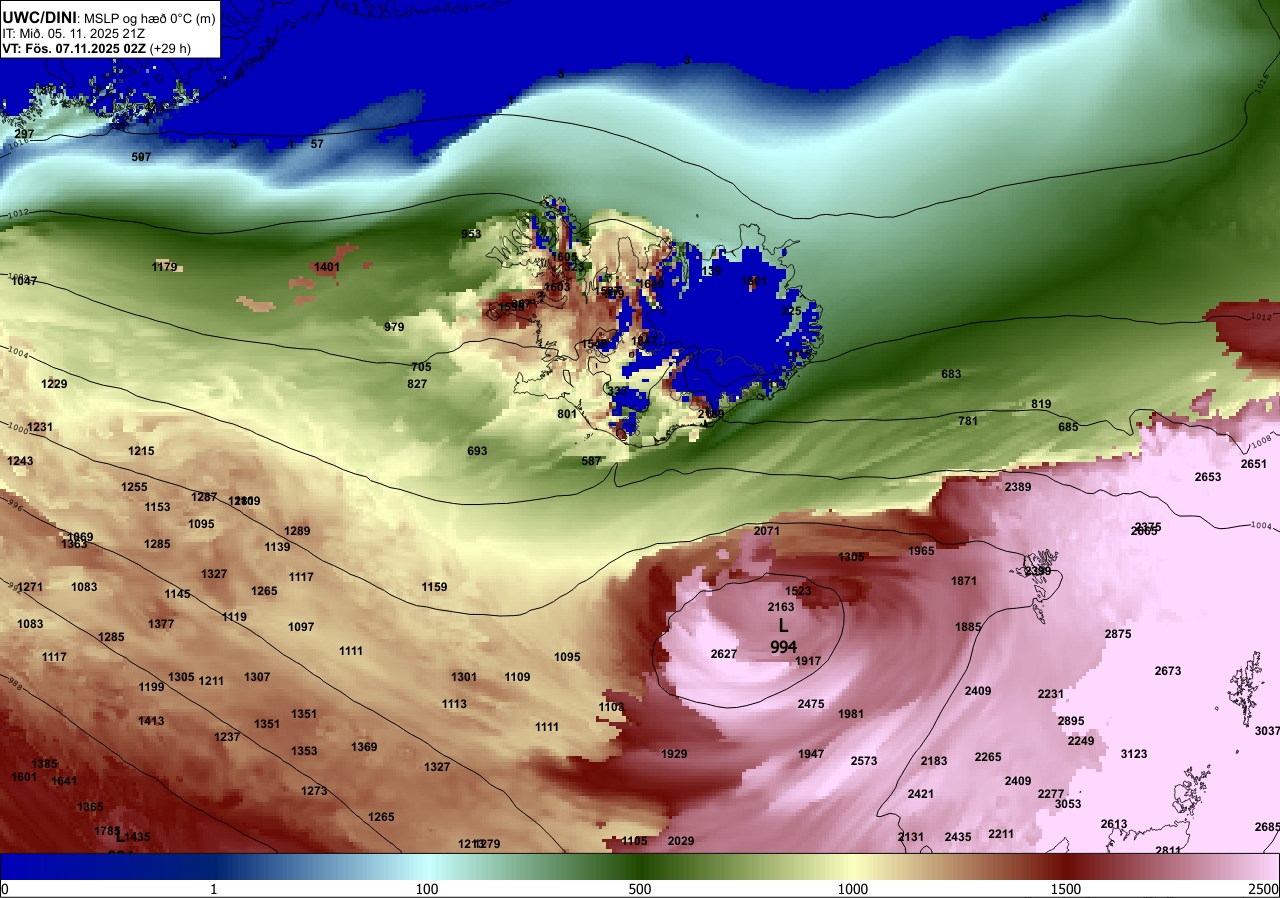Click the 2071 height value

click(x=767, y=531)
